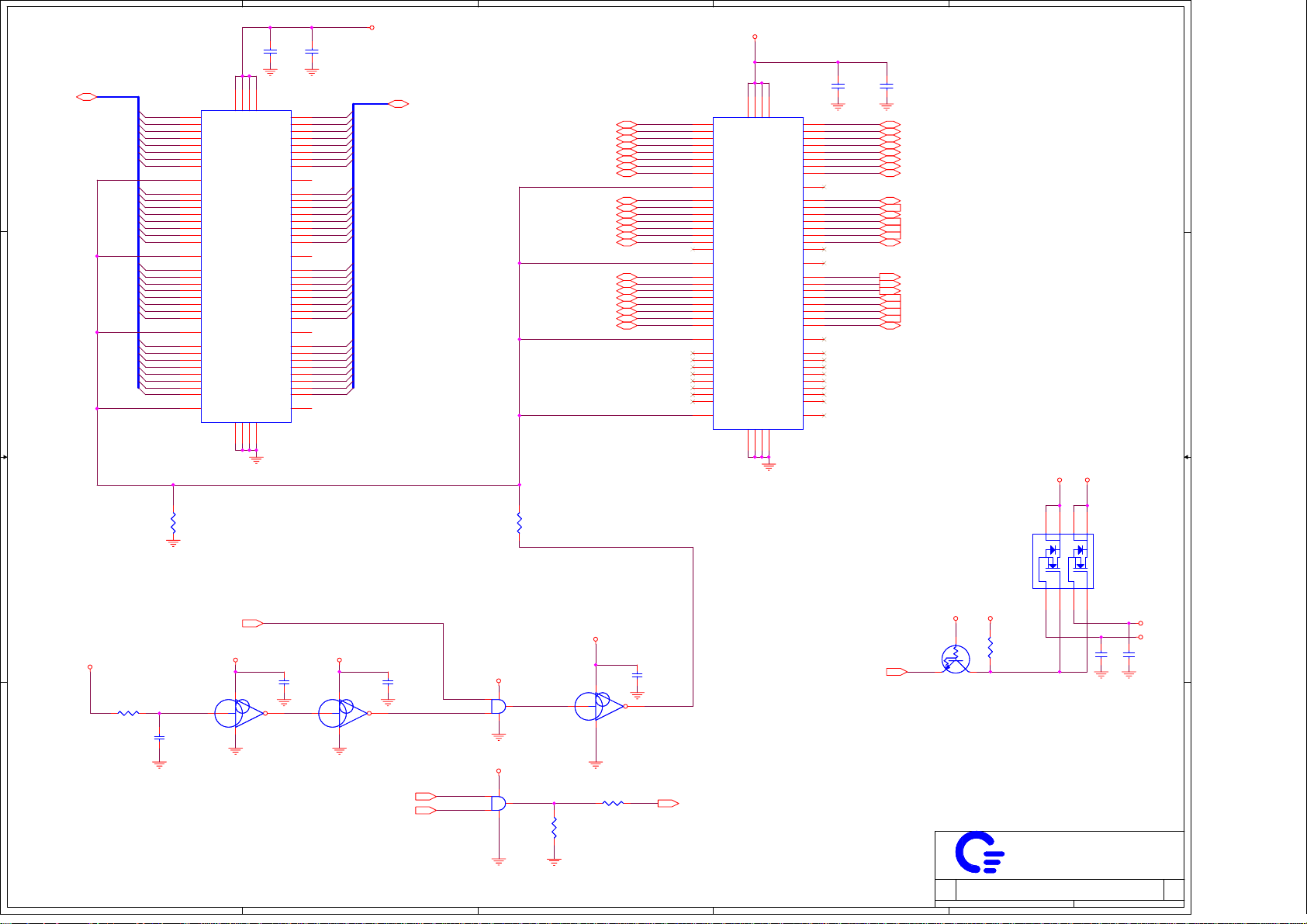
Task: Click bus port left of the left IC
Action: pos(87,97)
